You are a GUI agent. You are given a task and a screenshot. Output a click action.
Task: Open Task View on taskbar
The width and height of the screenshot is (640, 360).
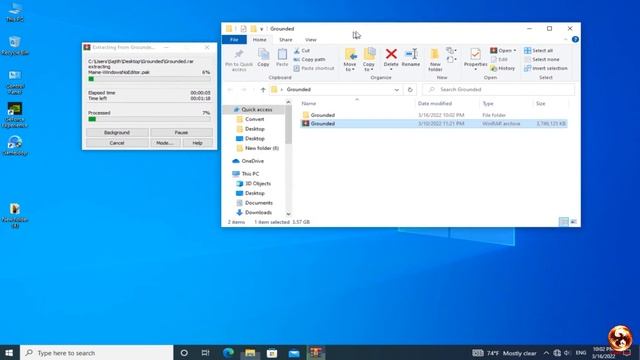(x=206, y=353)
